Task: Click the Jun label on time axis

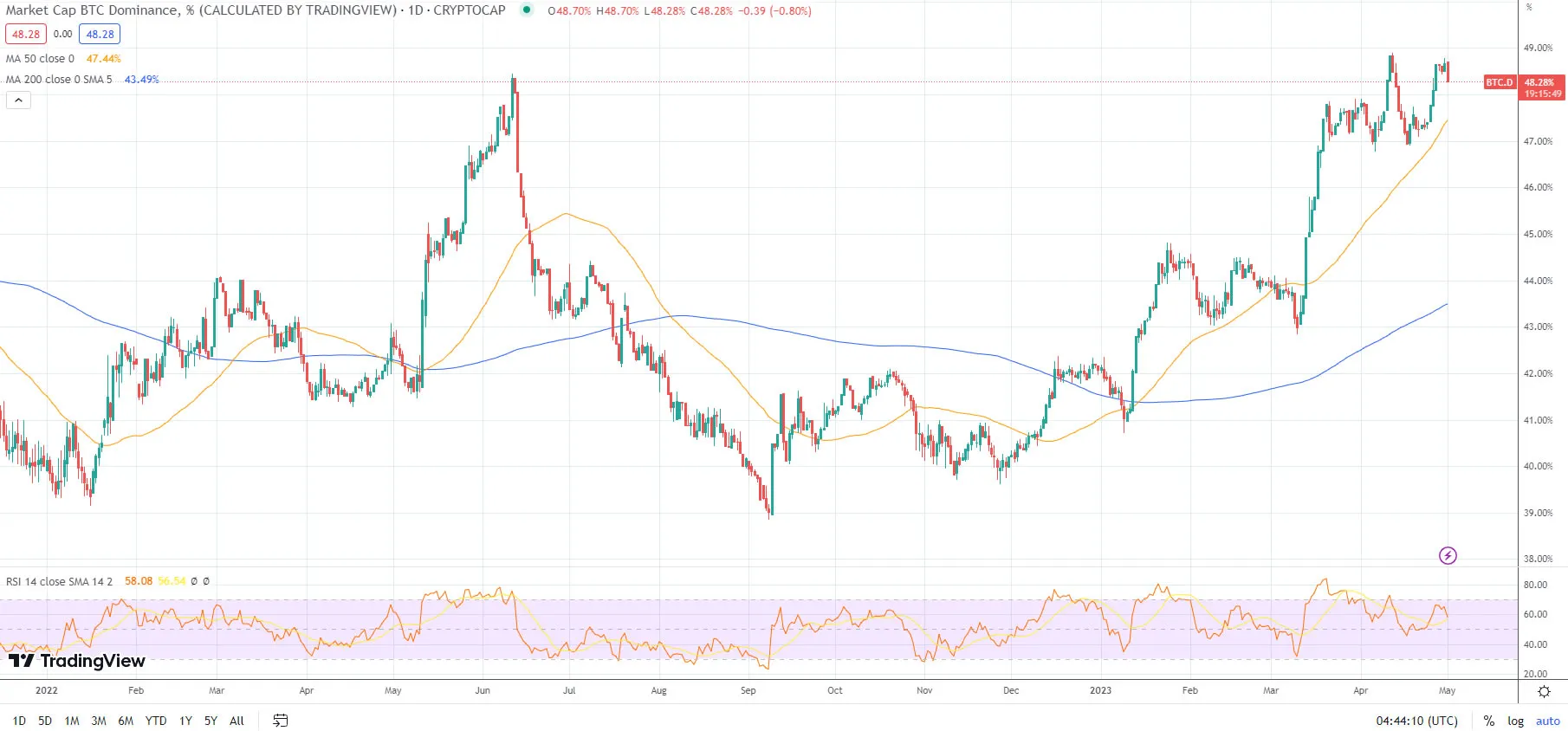Action: coord(483,690)
